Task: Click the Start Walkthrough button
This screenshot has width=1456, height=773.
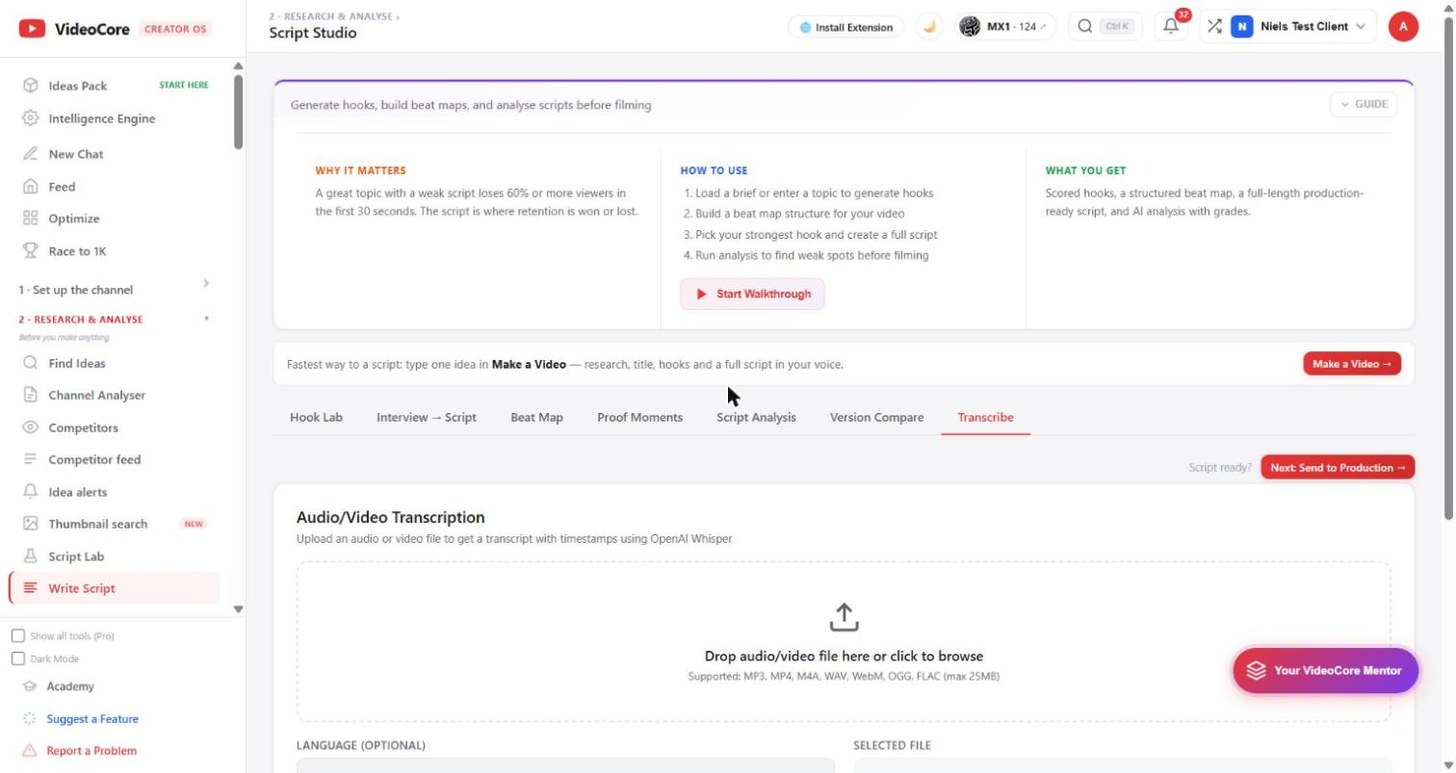Action: [x=753, y=294]
